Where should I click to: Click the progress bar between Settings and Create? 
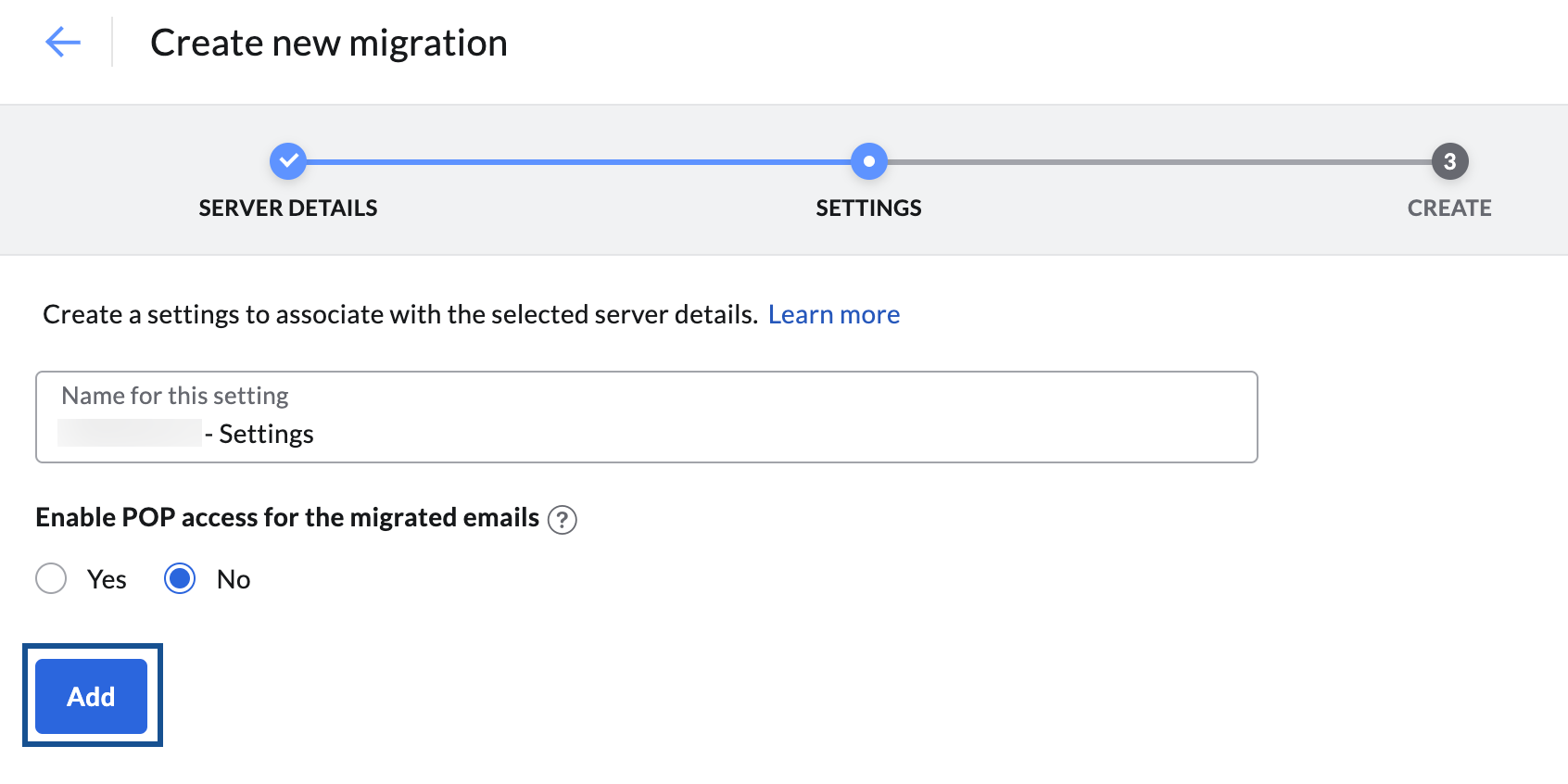tap(1158, 160)
